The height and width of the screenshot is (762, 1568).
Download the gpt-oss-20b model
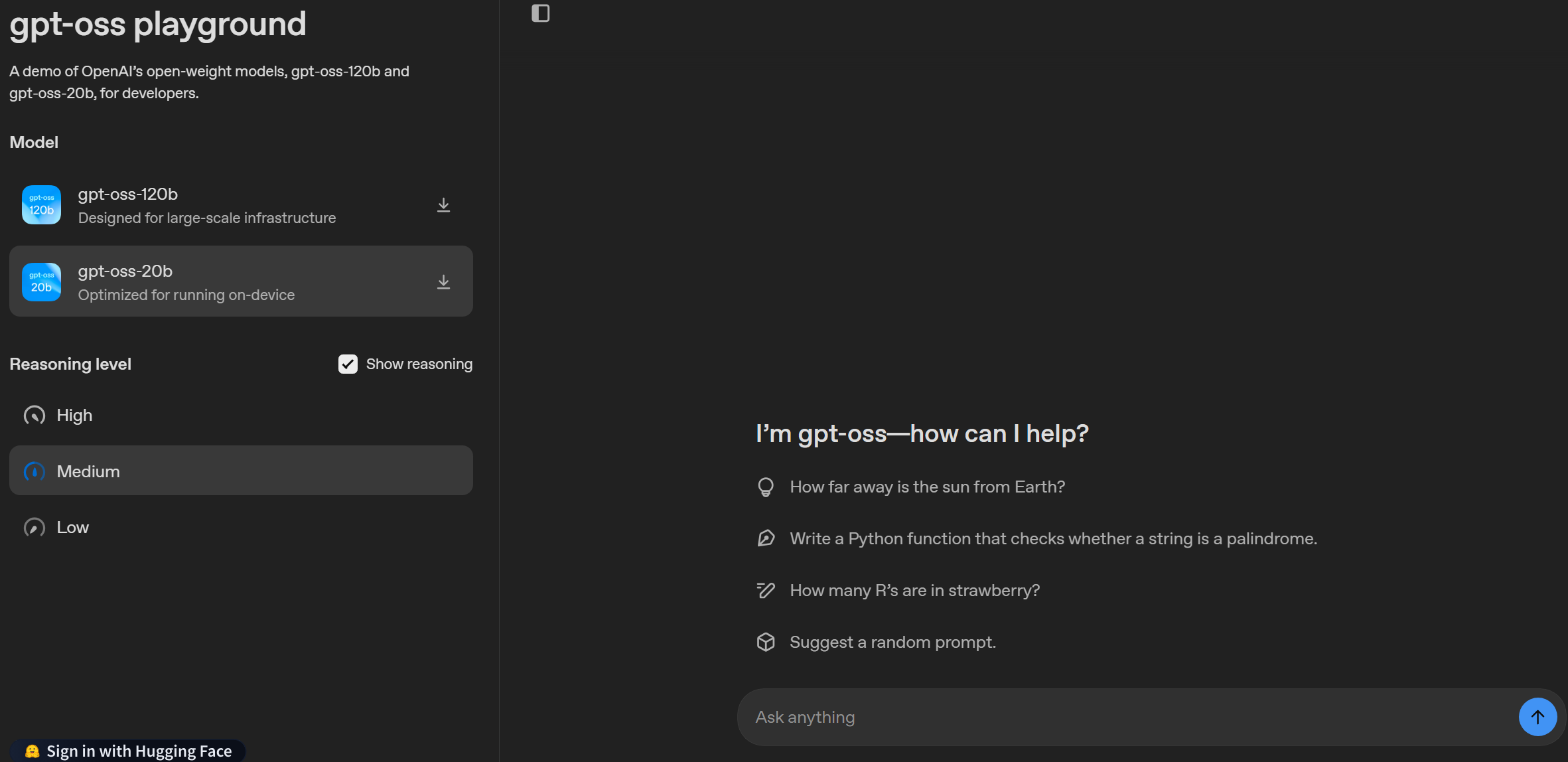443,282
